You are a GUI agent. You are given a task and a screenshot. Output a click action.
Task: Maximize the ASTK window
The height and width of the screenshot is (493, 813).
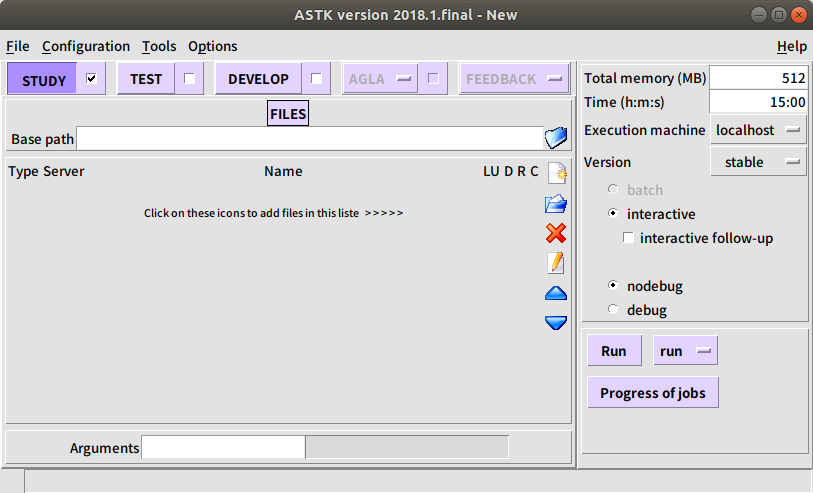778,15
